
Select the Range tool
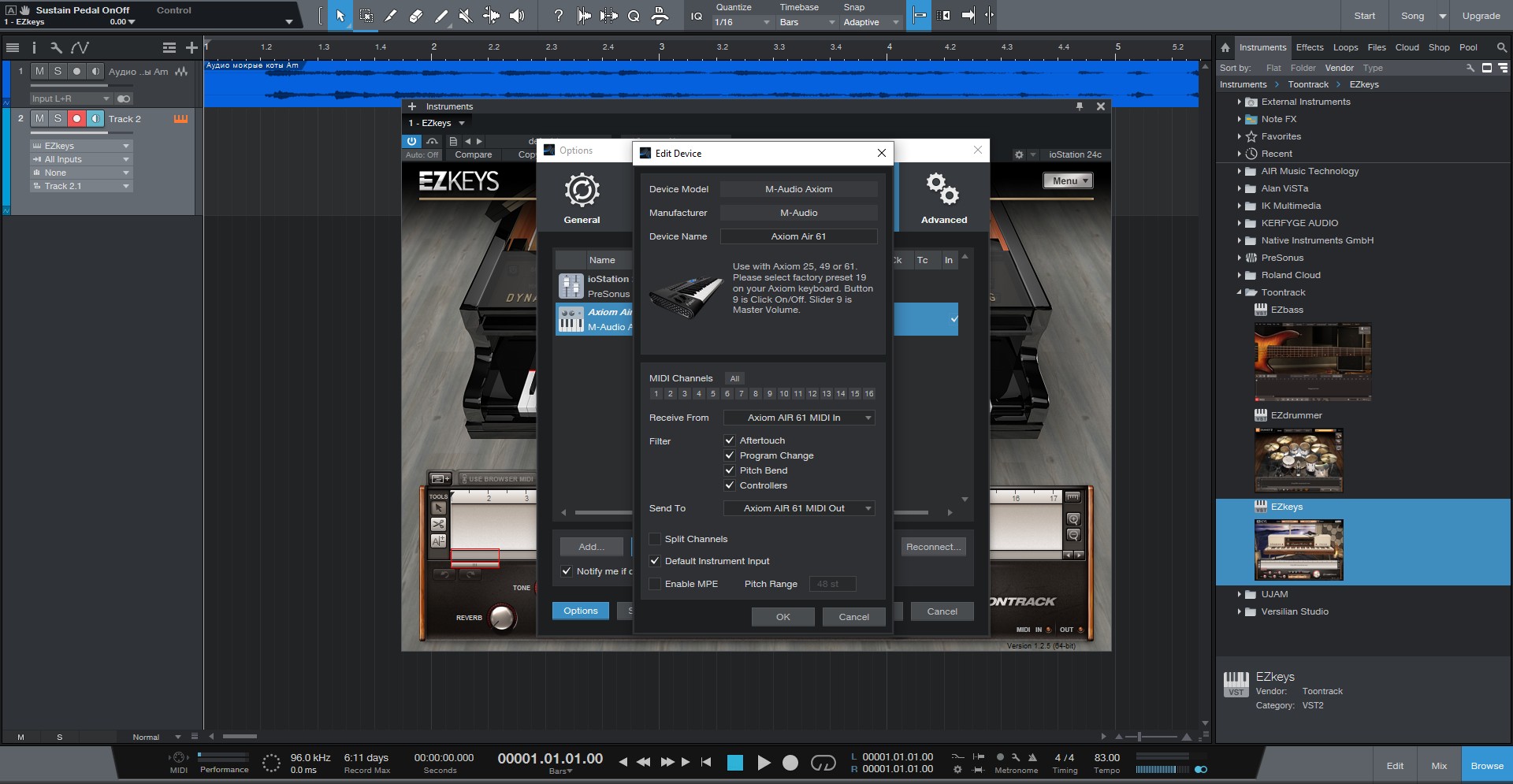[366, 16]
